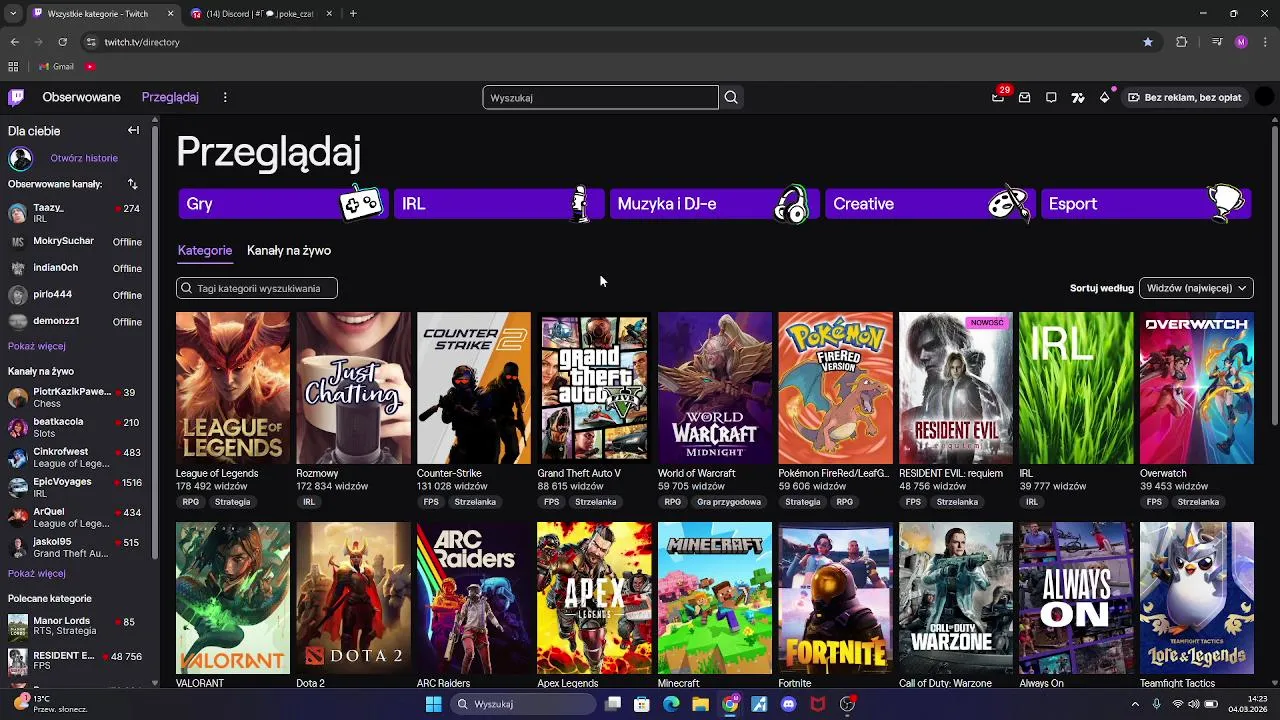This screenshot has height=720, width=1280.
Task: Bookmark this page with star icon
Action: click(1148, 42)
